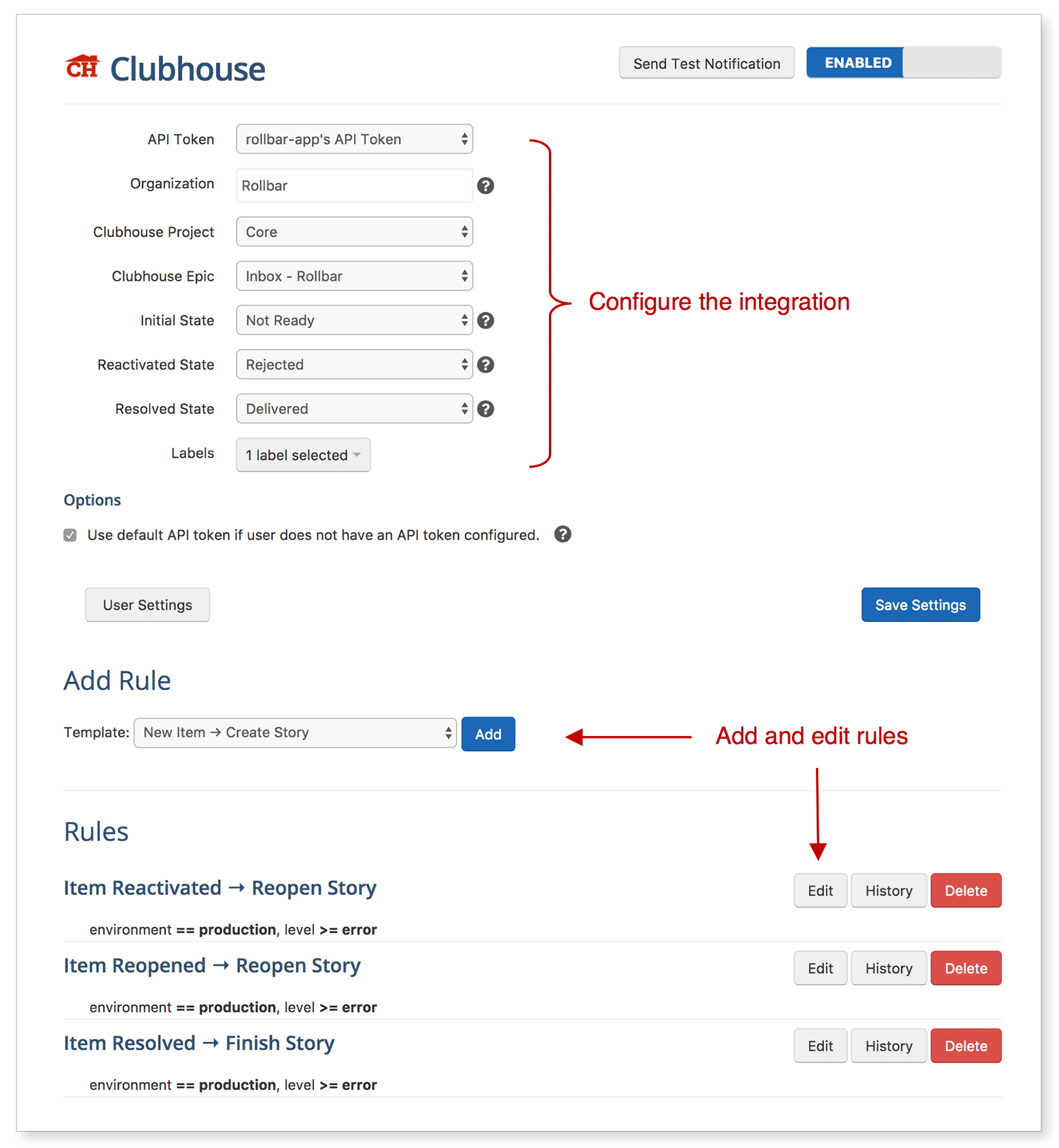The width and height of the screenshot is (1059, 1148).
Task: Delete the Item Reactivated rule
Action: click(965, 891)
